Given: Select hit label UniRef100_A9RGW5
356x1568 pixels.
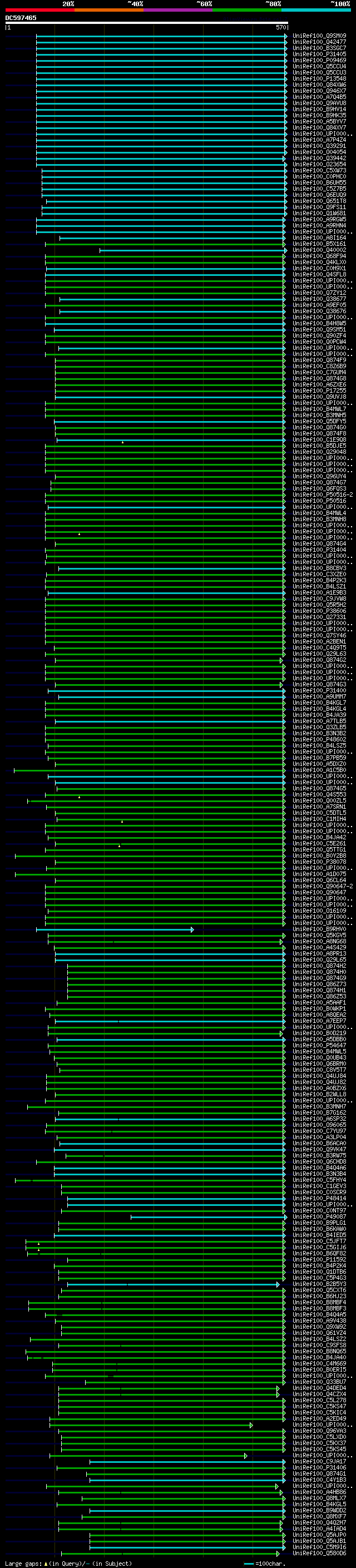Looking at the screenshot, I should click(x=319, y=219).
